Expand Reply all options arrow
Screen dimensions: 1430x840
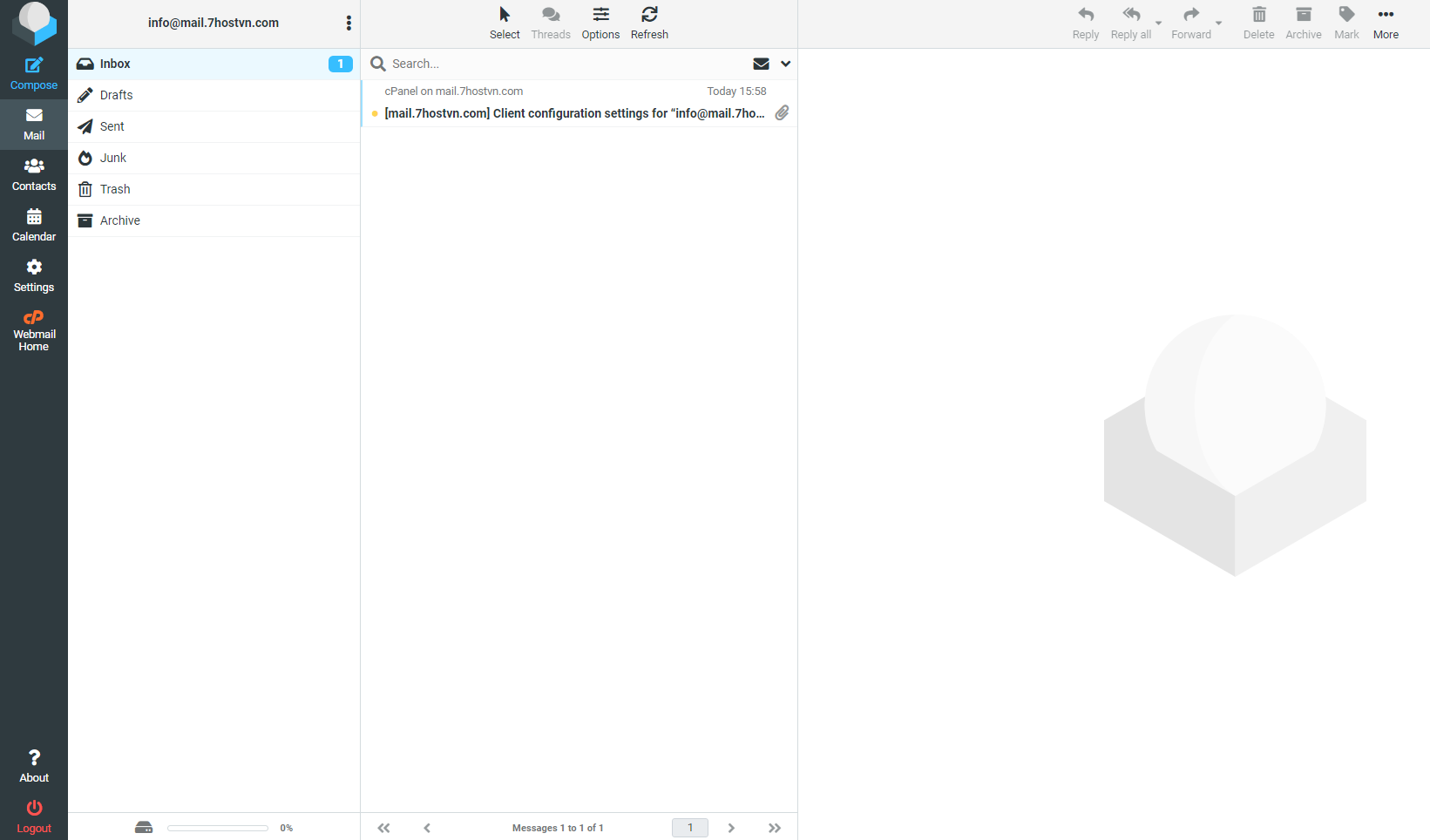(1159, 24)
